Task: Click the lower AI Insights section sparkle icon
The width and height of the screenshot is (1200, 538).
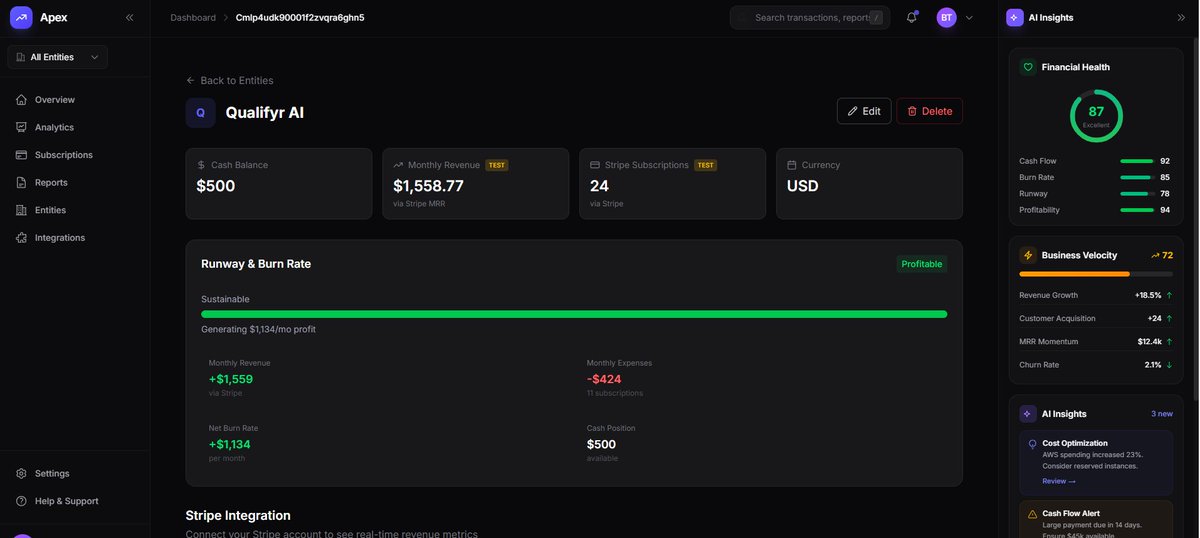Action: pos(1028,414)
